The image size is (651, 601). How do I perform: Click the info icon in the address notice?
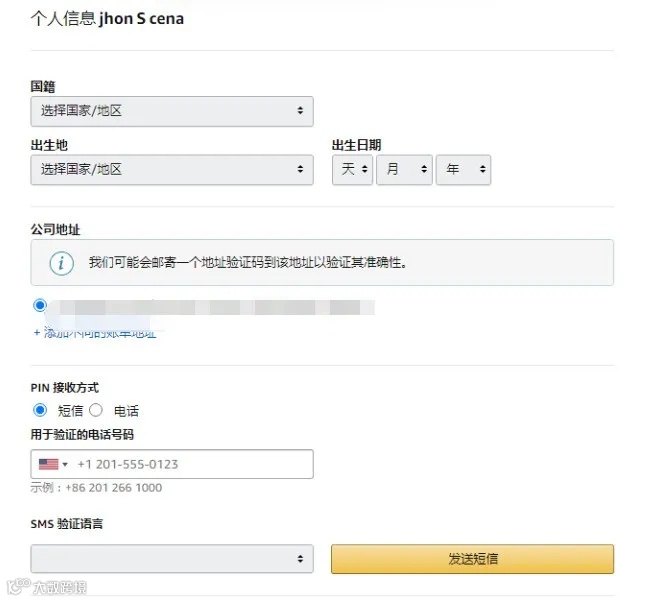[x=62, y=263]
